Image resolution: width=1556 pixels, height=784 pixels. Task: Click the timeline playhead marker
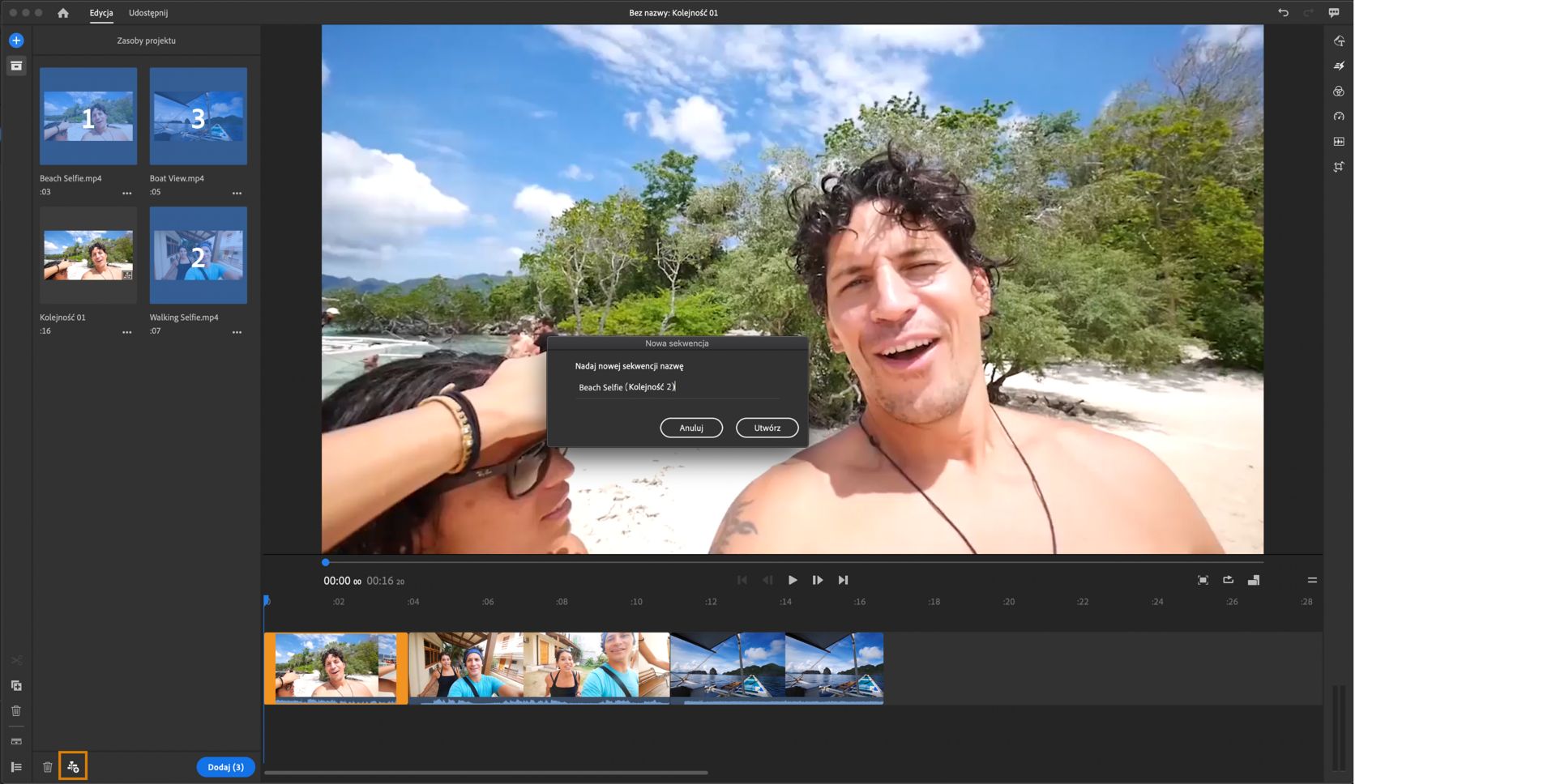[x=267, y=601]
